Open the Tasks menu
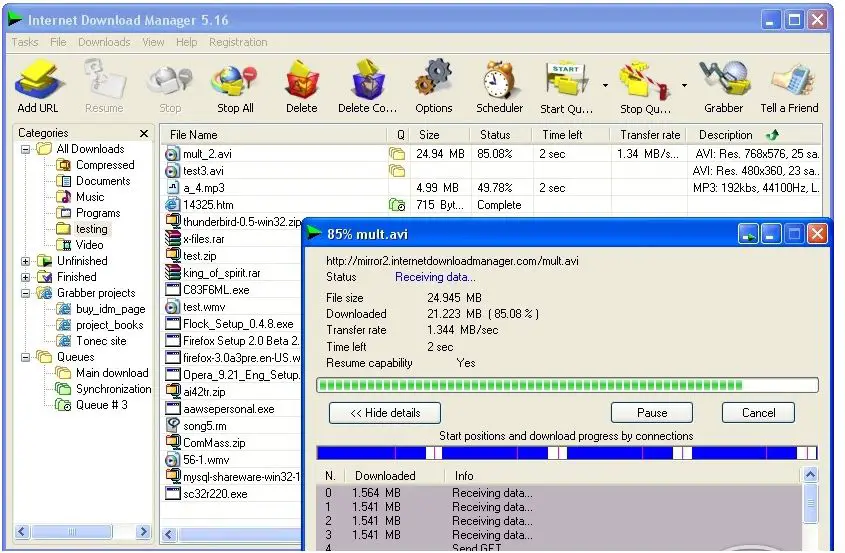The image size is (845, 553). click(25, 42)
